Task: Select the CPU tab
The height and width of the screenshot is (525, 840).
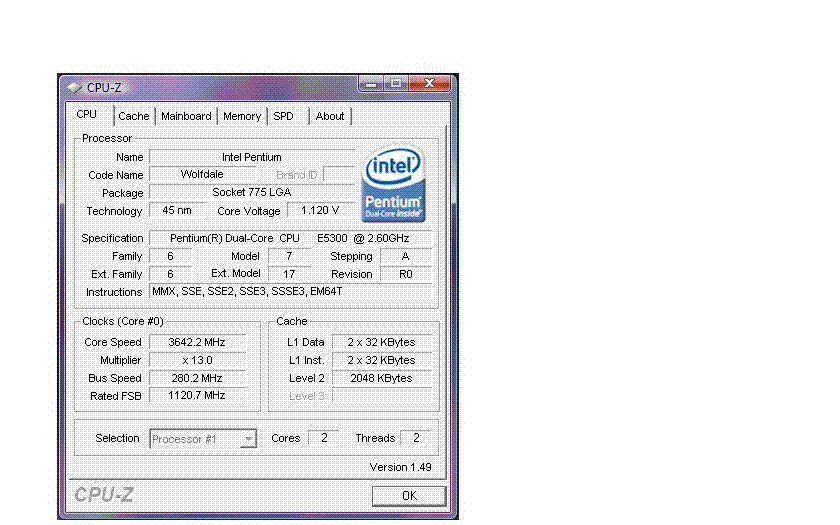Action: (x=87, y=115)
